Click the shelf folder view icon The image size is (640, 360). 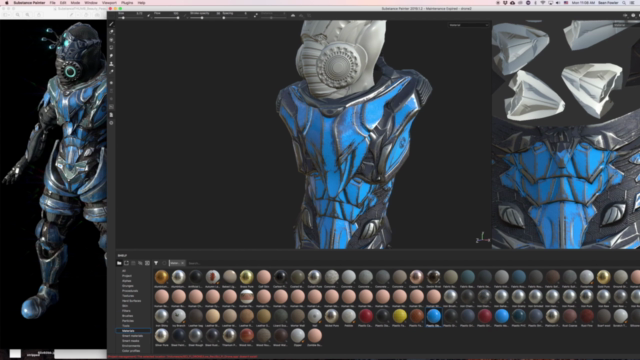point(119,263)
